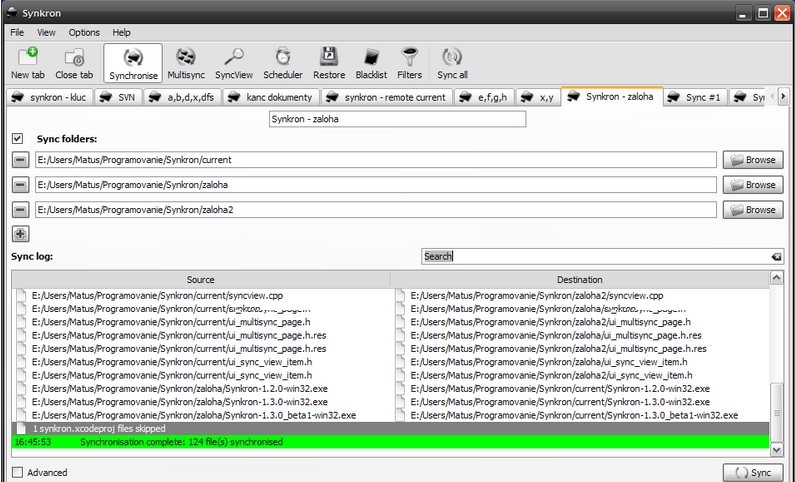795x482 pixels.
Task: Open the File menu
Action: (17, 32)
